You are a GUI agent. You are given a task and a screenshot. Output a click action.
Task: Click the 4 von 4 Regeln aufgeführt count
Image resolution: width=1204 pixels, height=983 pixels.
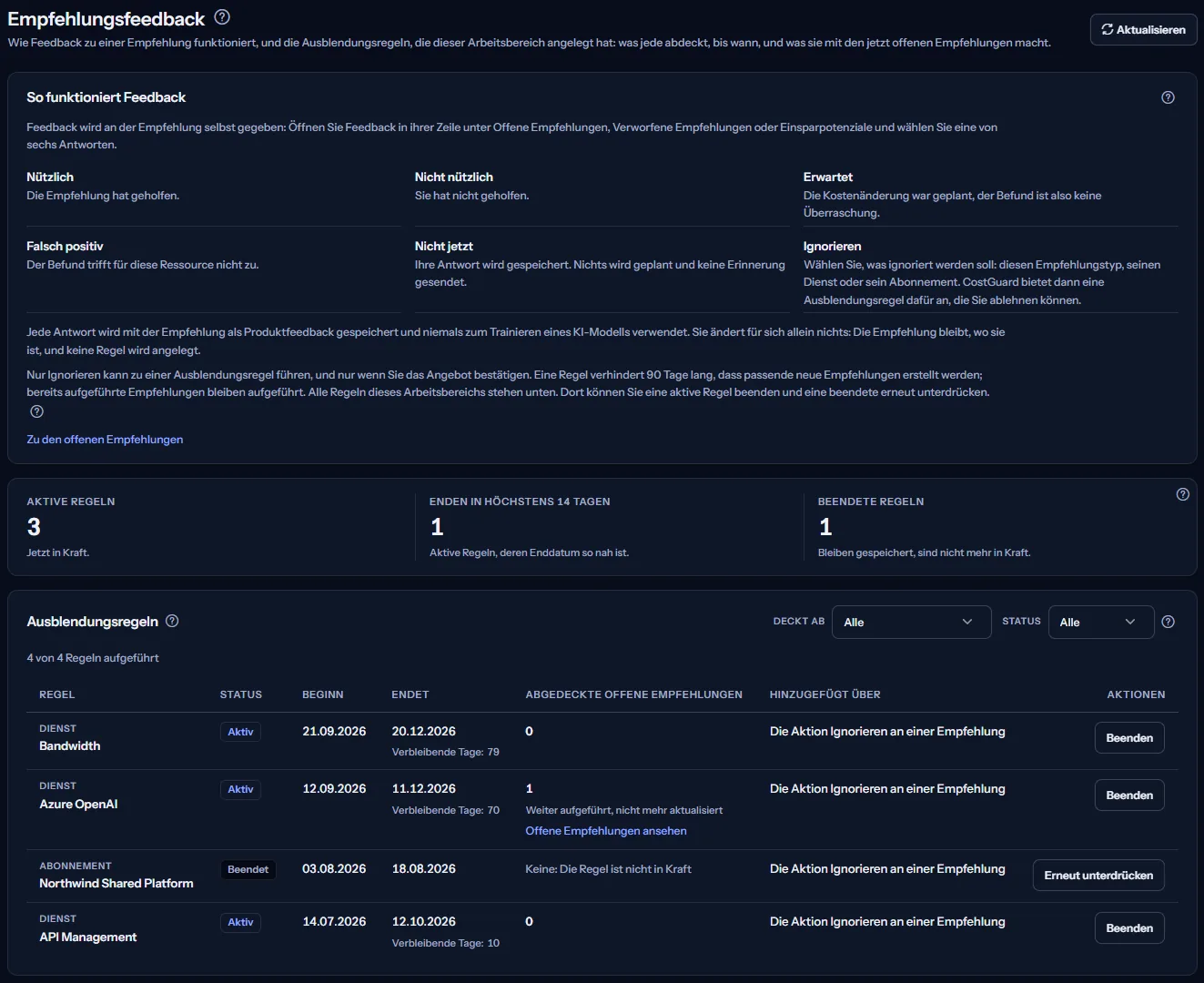[x=93, y=658]
